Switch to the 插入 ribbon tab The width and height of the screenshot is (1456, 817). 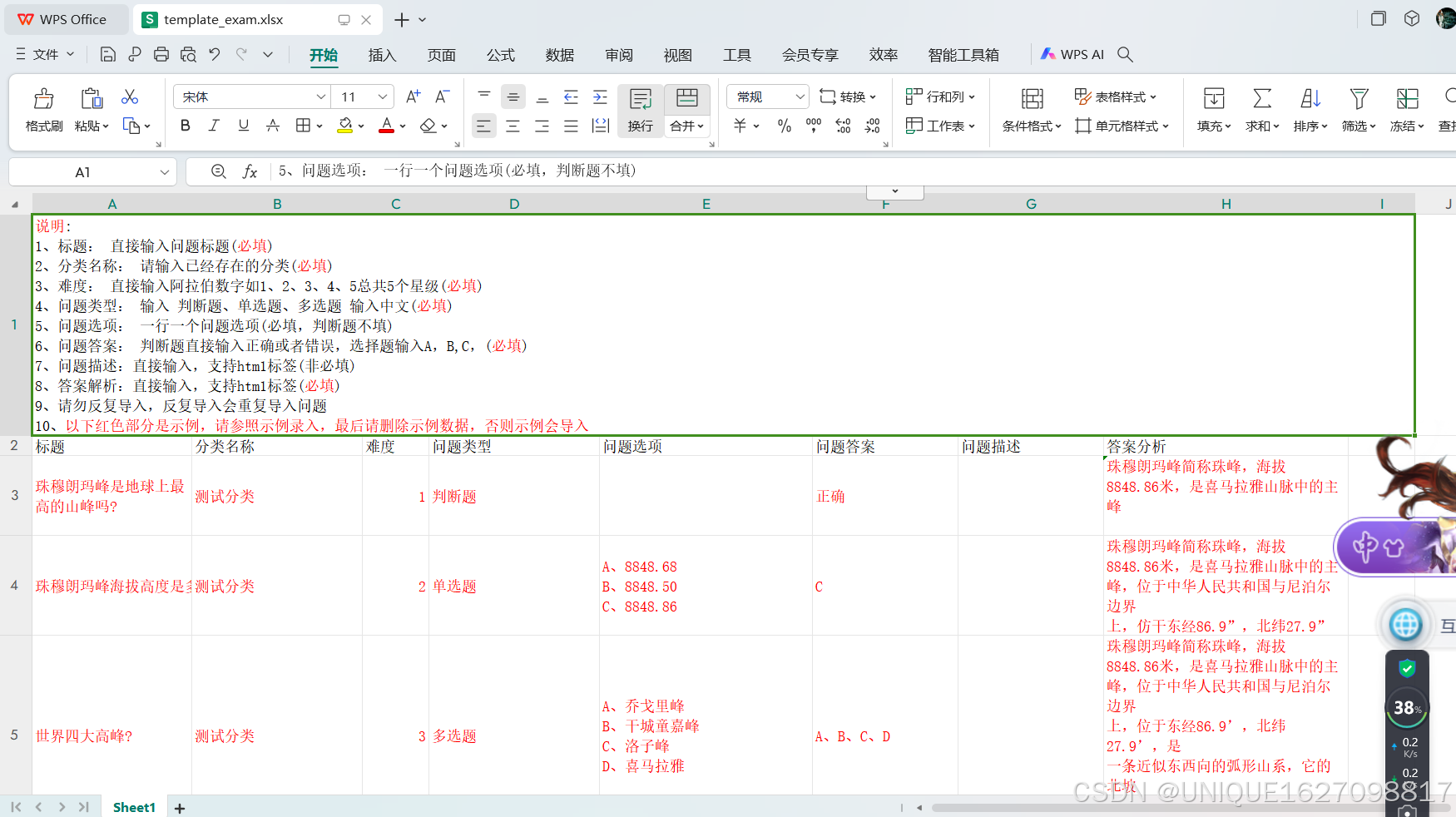point(382,55)
